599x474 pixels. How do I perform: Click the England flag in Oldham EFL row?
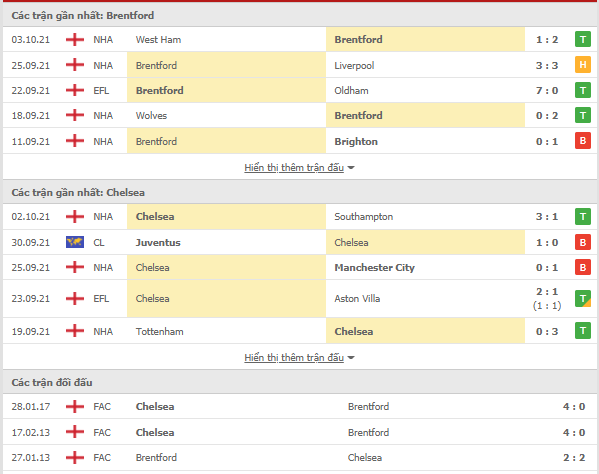pyautogui.click(x=75, y=91)
